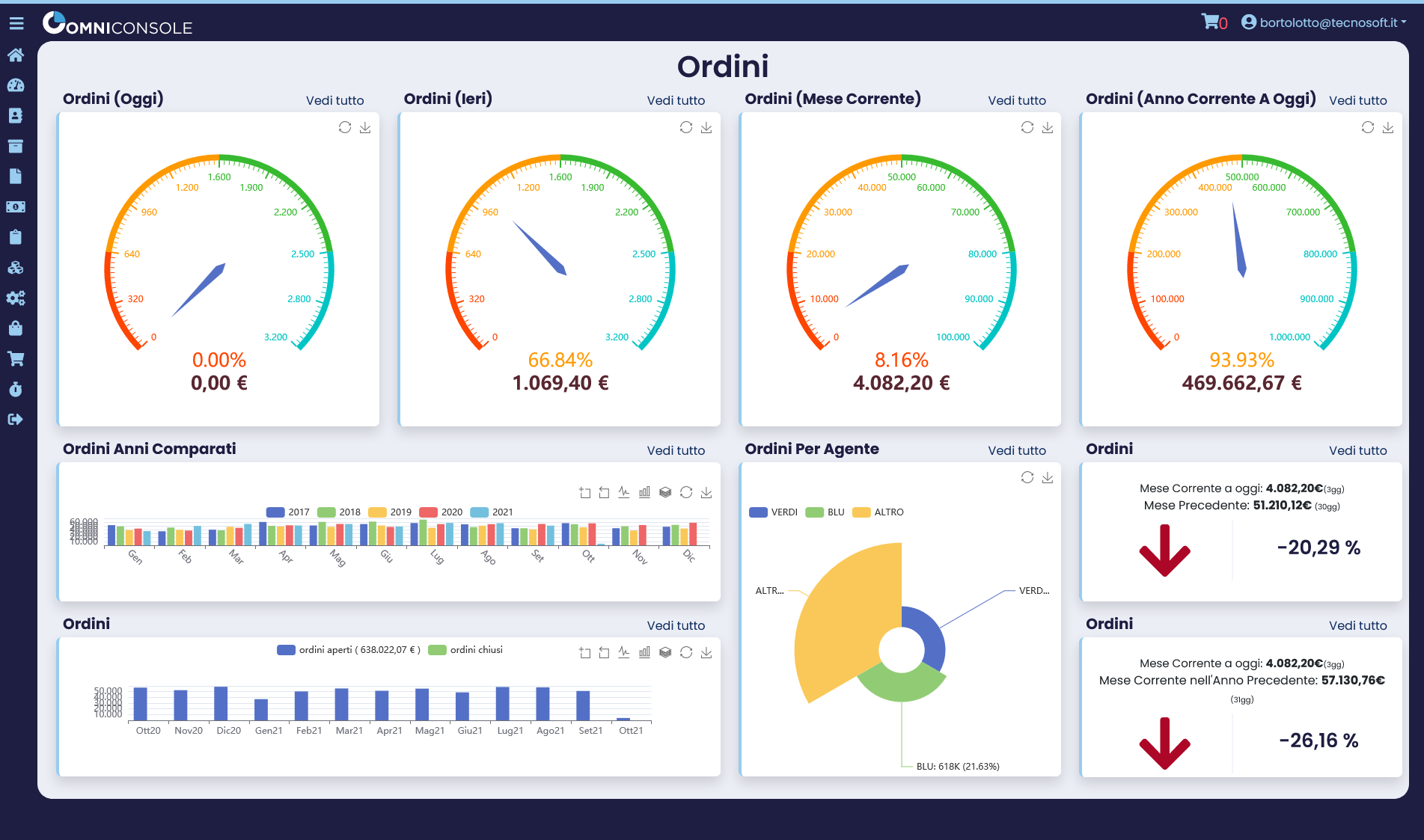Select the stopwatch timer icon in the sidebar
The width and height of the screenshot is (1424, 840).
point(16,389)
